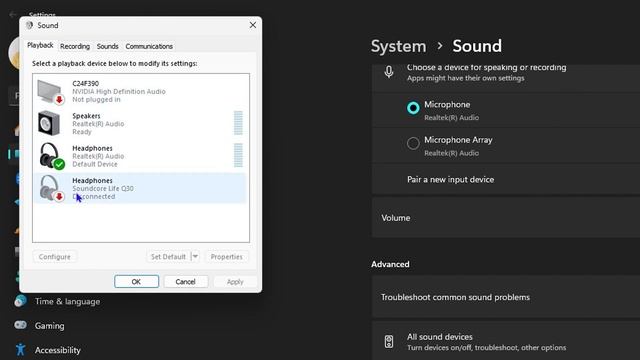The image size is (640, 360).
Task: Open All sound devices settings
Action: pos(506,342)
